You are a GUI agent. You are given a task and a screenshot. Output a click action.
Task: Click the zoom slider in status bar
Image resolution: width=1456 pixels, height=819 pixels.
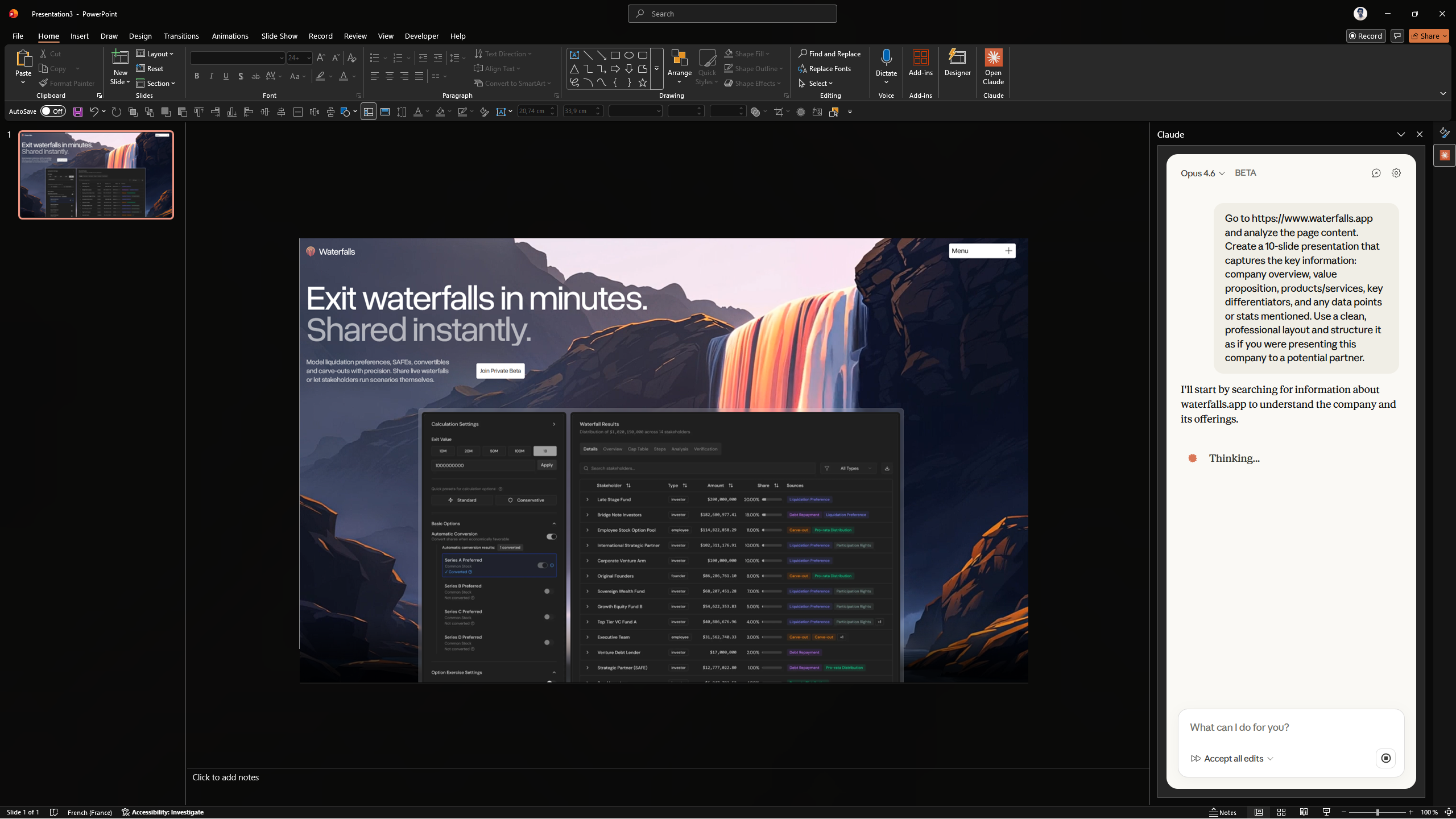tap(1377, 812)
